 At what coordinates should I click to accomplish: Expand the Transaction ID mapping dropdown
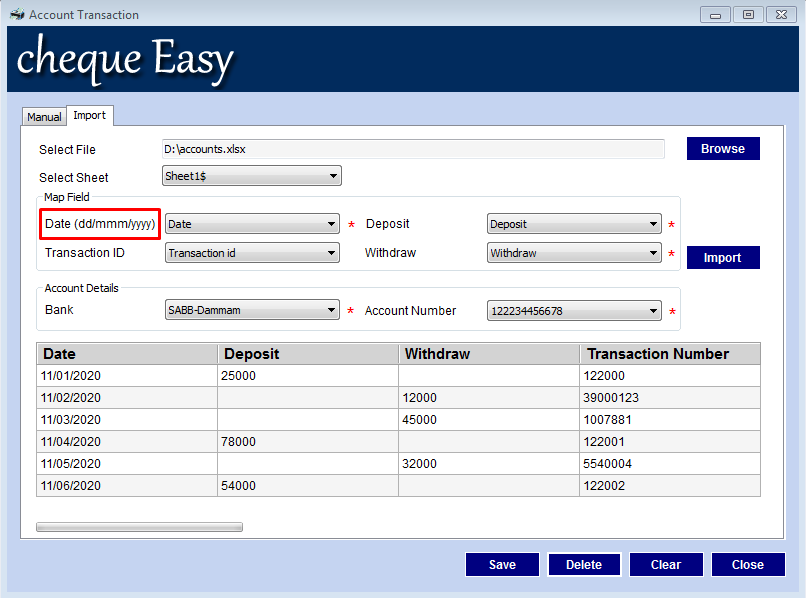pos(332,253)
